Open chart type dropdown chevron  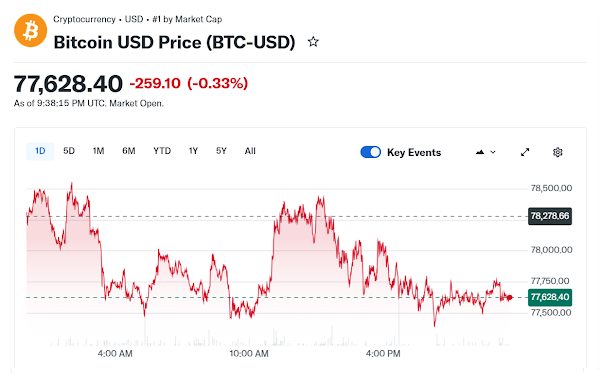tap(493, 152)
